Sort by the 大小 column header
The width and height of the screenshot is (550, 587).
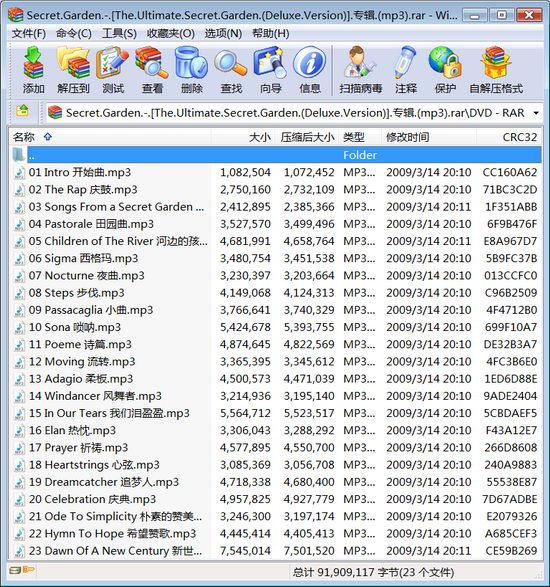pyautogui.click(x=243, y=137)
